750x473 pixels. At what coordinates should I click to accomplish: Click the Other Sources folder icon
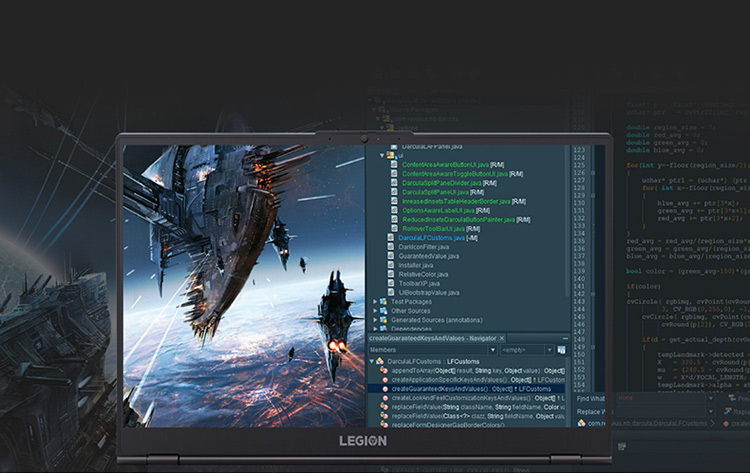tap(383, 311)
